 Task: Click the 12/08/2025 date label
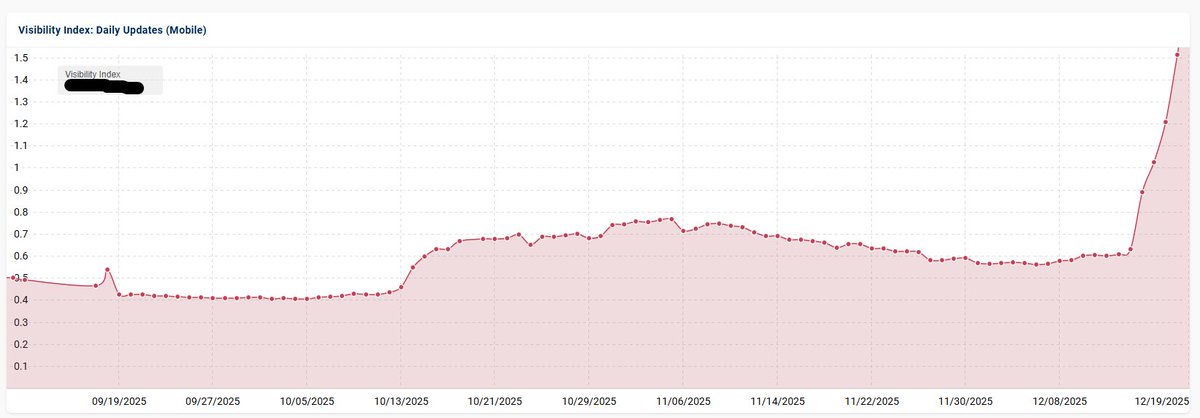(x=1059, y=401)
